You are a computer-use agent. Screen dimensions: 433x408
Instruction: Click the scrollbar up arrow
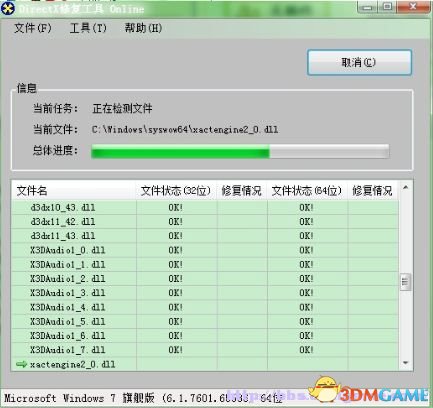click(x=405, y=188)
